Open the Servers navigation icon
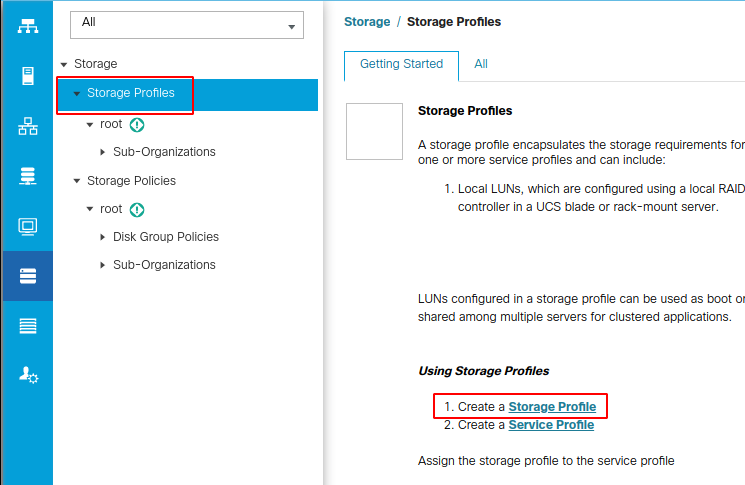The image size is (745, 485). point(28,76)
